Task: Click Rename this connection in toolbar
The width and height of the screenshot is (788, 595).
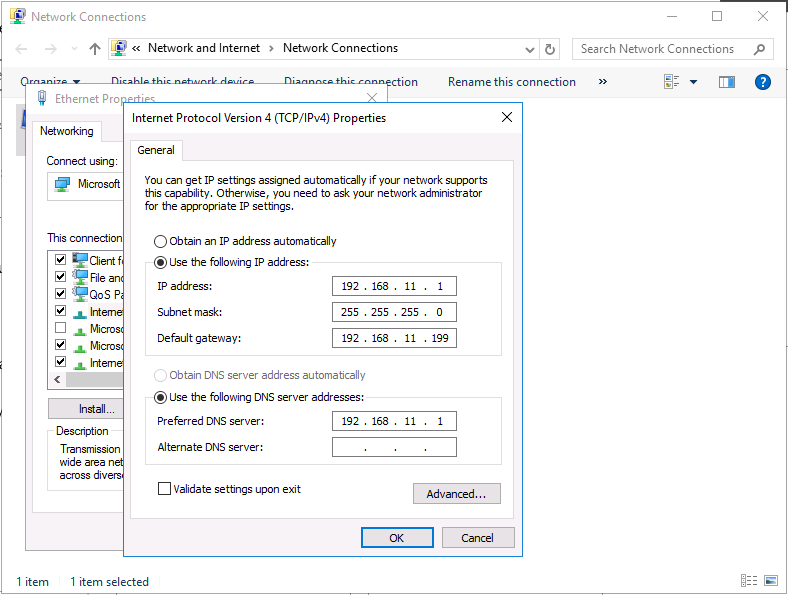Action: 512,82
